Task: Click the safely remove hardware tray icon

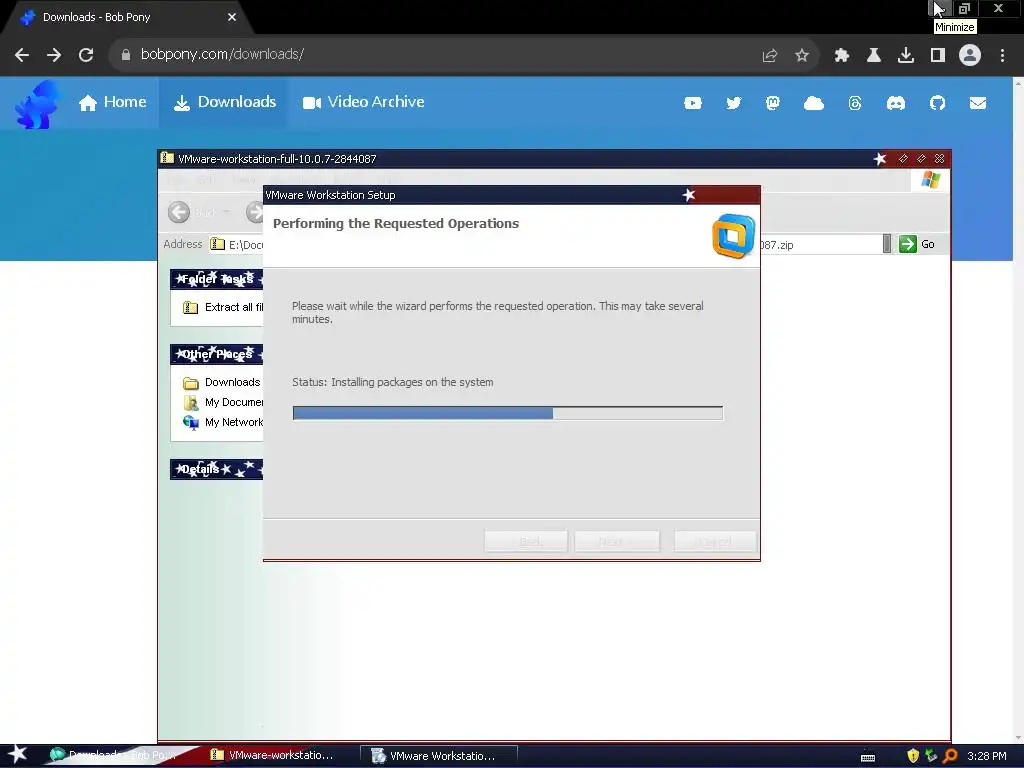Action: [931, 756]
